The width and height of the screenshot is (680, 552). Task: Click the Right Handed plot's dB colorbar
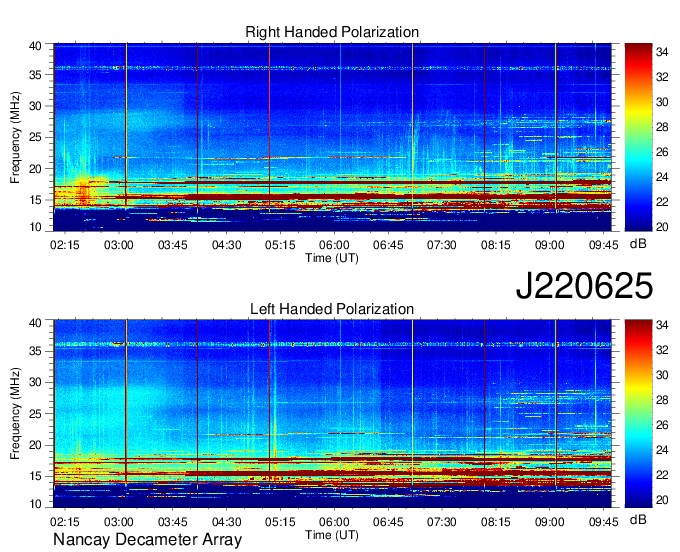638,137
